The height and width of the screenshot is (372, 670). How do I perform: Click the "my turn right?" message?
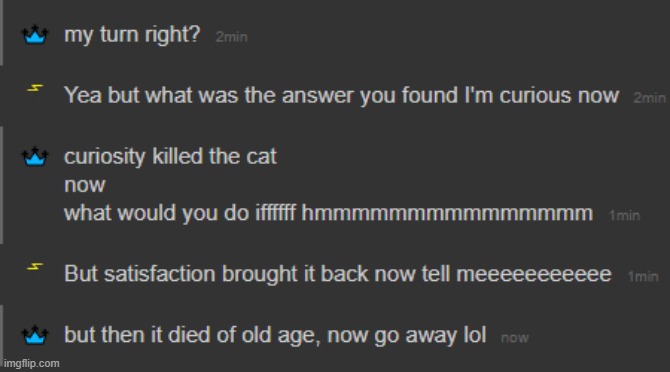click(x=132, y=35)
